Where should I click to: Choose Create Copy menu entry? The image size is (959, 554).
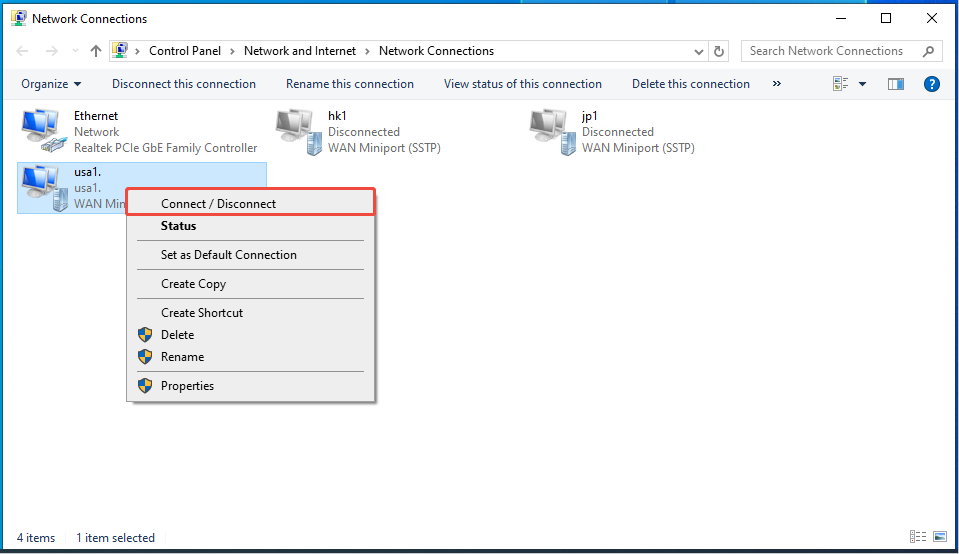click(x=251, y=284)
